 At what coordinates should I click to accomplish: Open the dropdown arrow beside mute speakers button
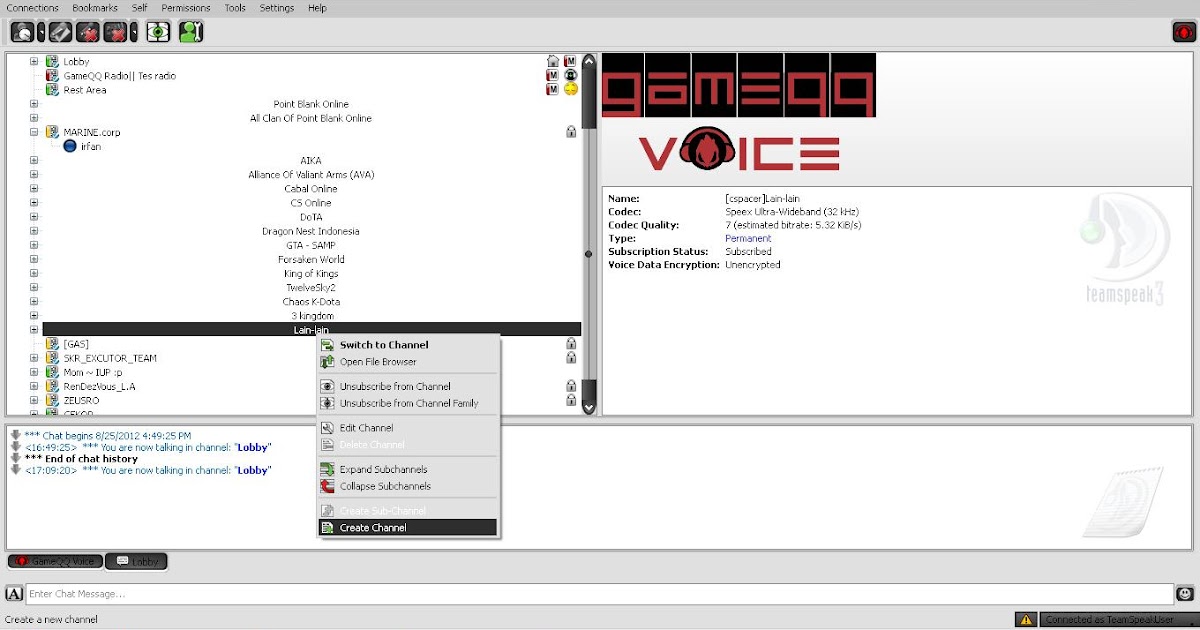(133, 31)
